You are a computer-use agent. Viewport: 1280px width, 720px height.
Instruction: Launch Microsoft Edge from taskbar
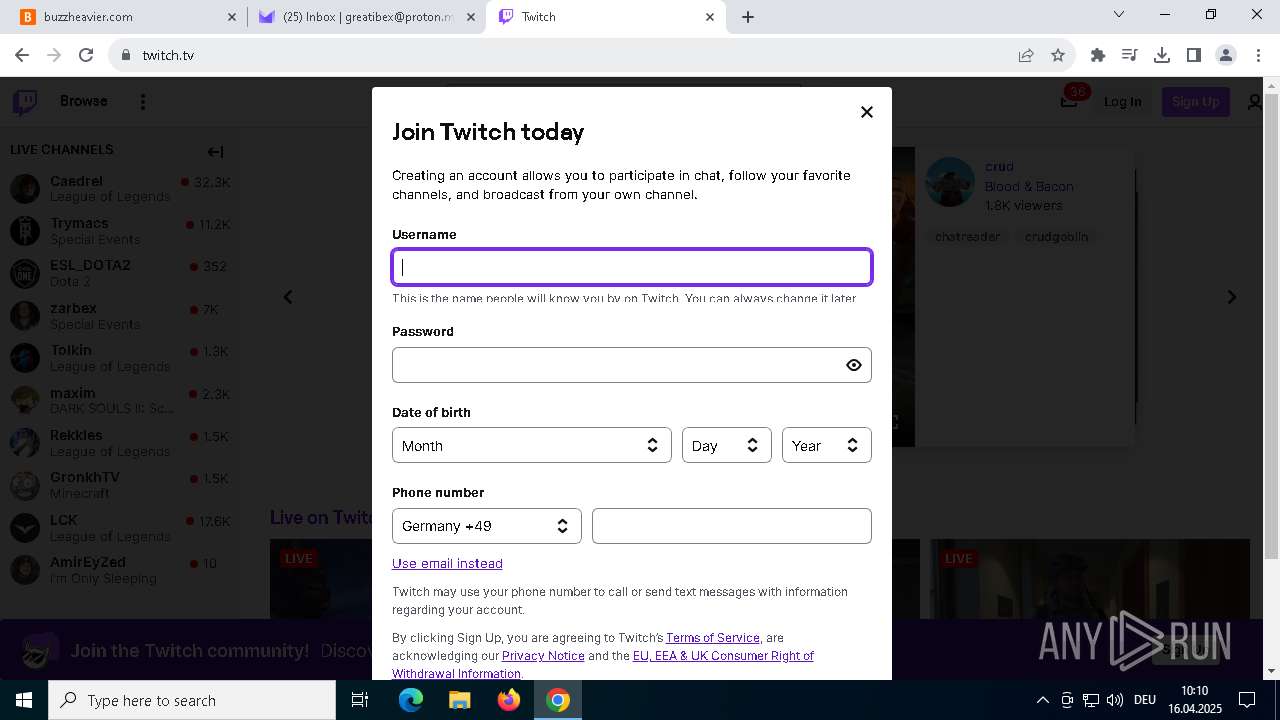point(411,700)
